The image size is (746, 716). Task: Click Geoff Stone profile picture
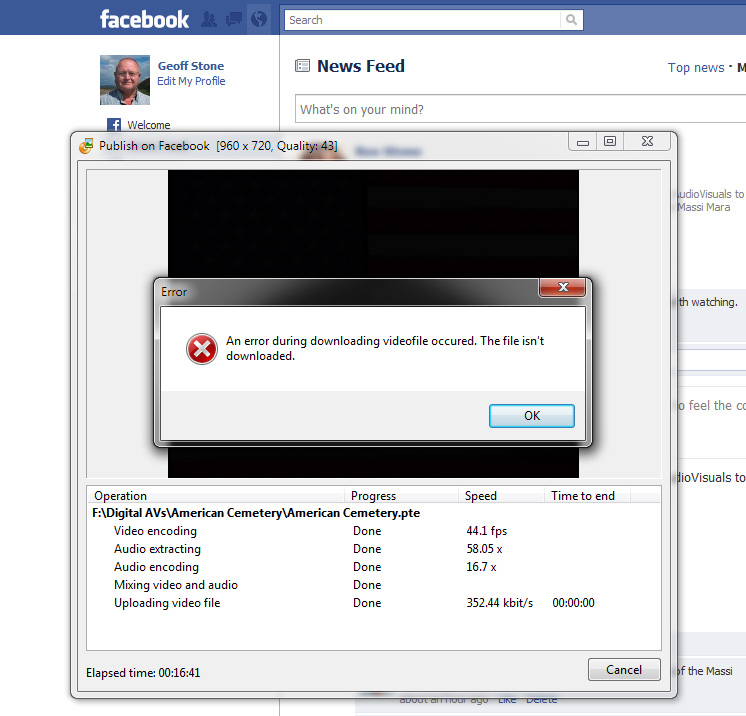click(x=125, y=80)
